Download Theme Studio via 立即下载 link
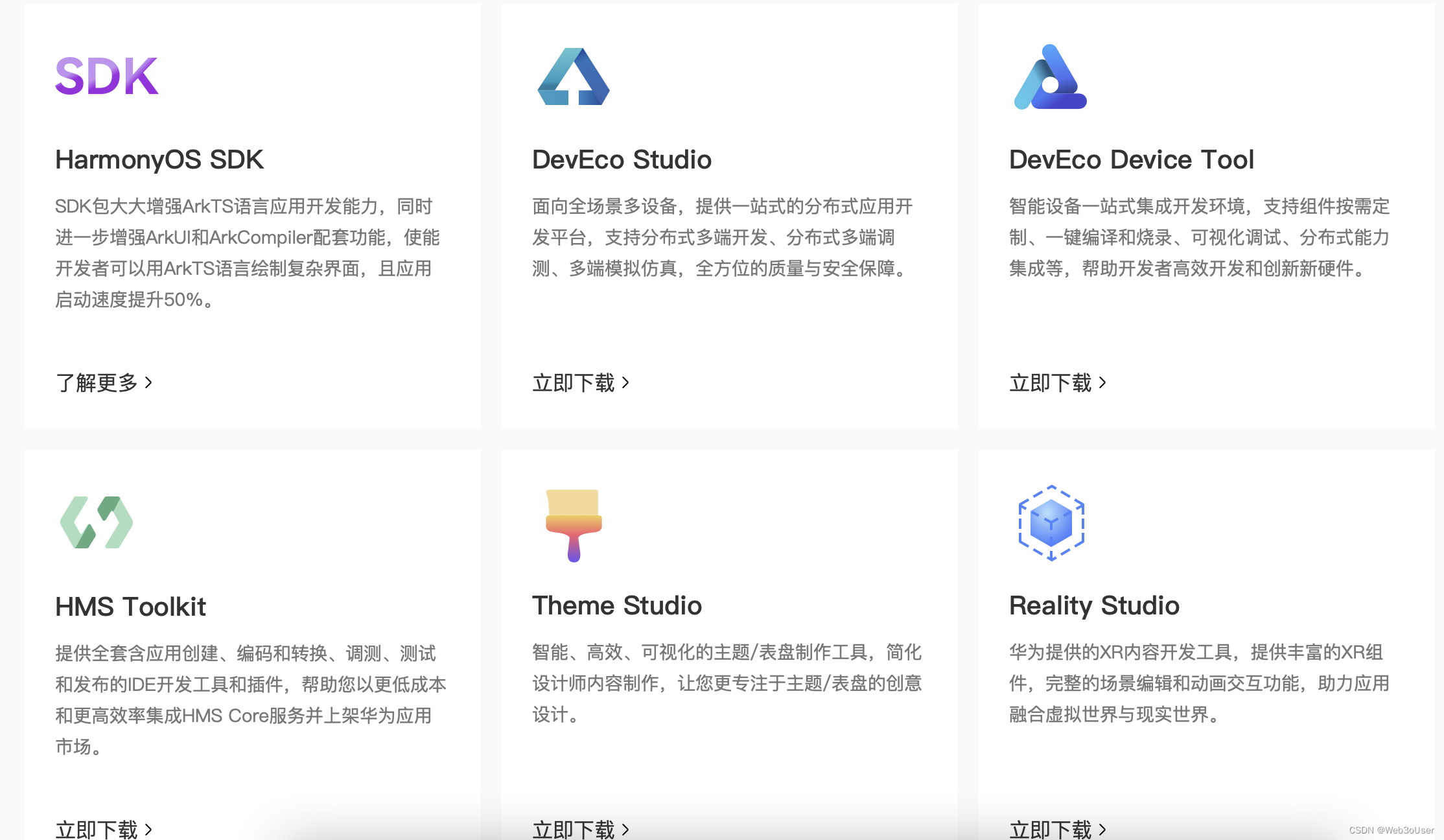The width and height of the screenshot is (1444, 840). point(581,829)
